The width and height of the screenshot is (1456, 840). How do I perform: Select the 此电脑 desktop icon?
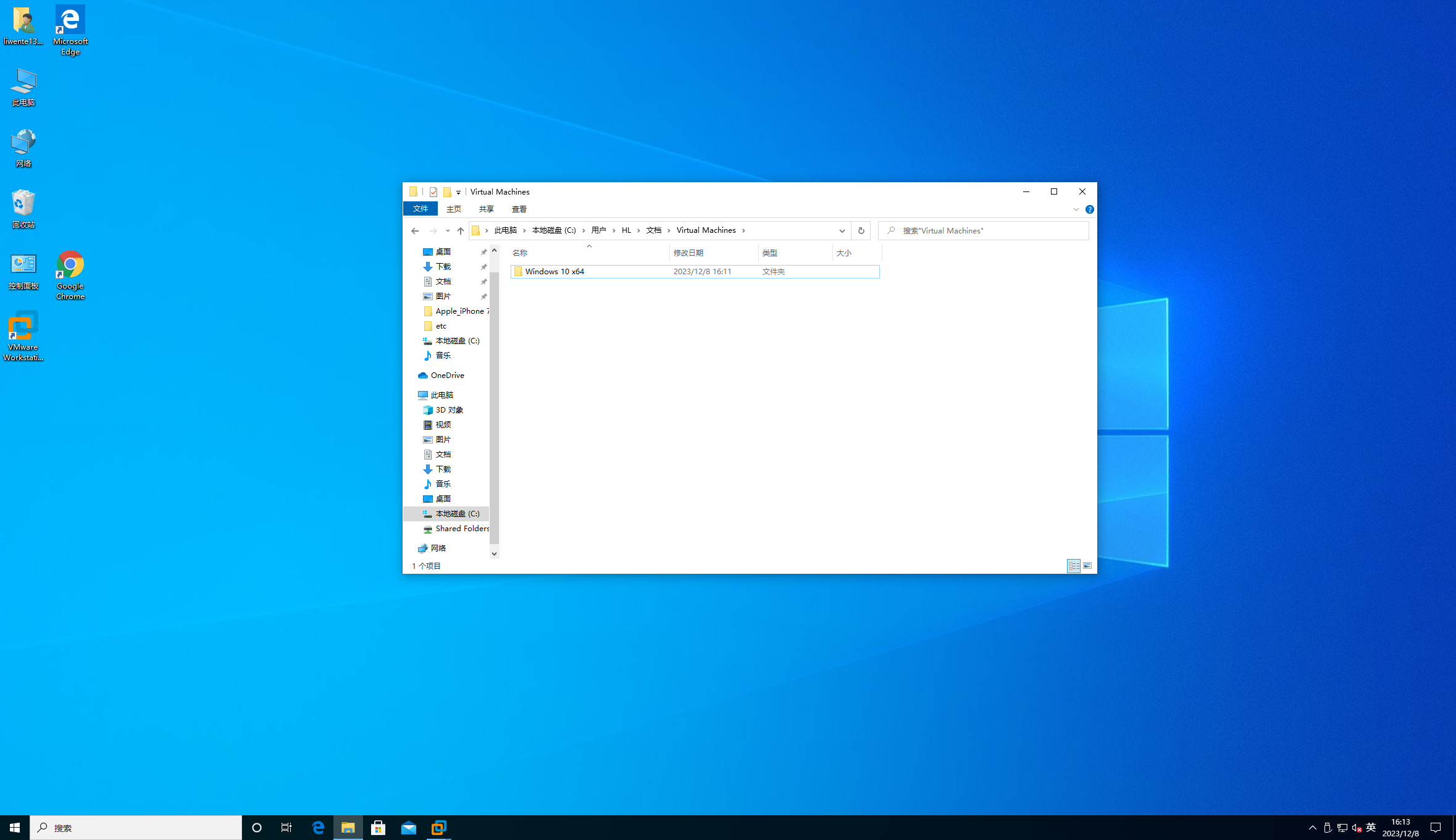pyautogui.click(x=23, y=87)
